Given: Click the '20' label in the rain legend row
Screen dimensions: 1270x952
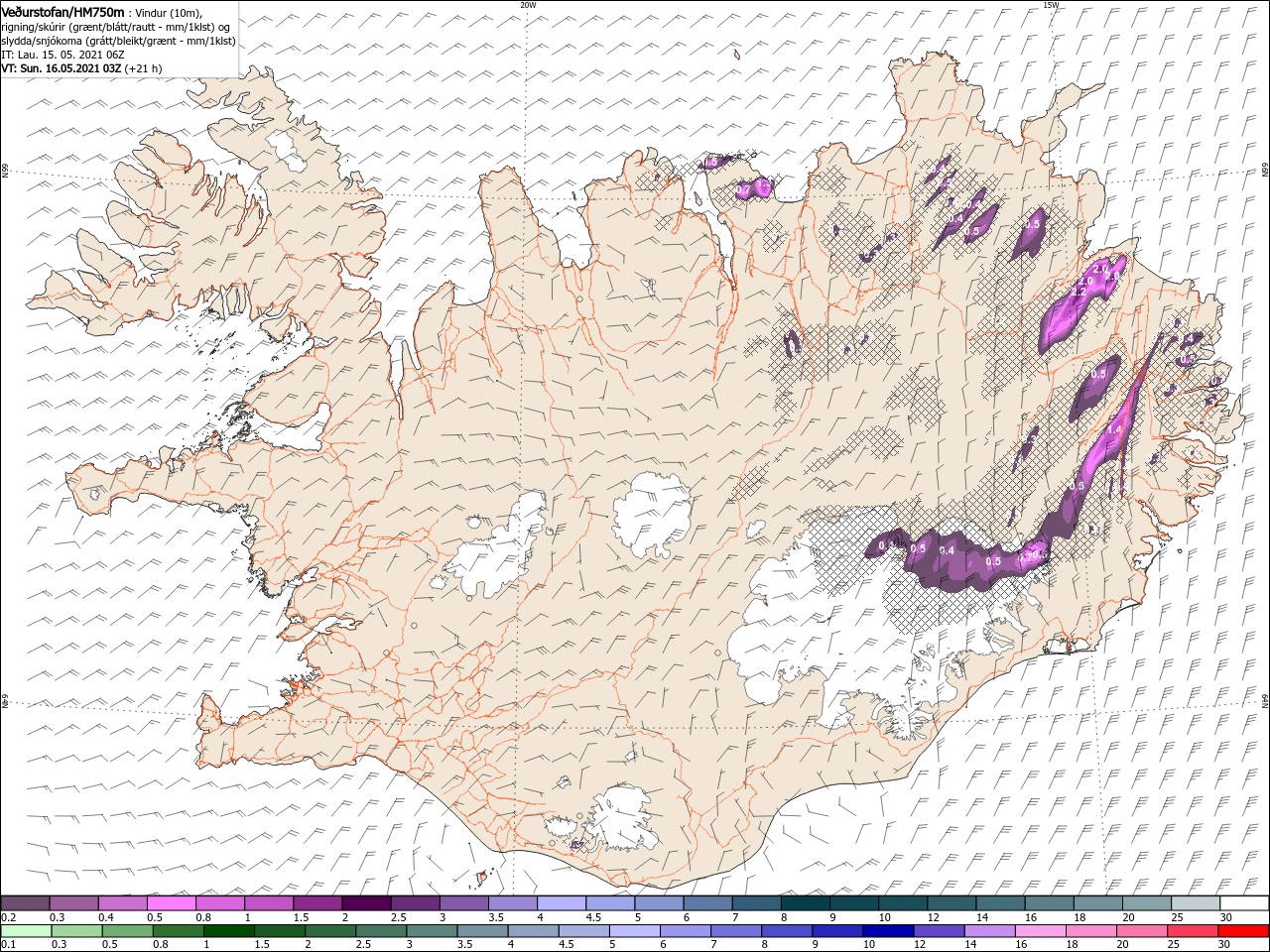Looking at the screenshot, I should click(1122, 943).
